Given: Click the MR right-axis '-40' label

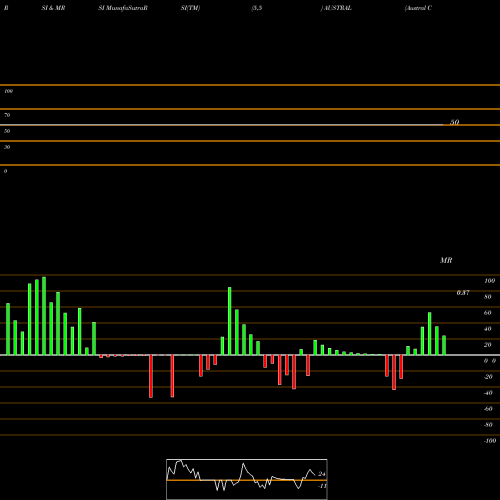Looking at the screenshot, I should click(488, 393).
